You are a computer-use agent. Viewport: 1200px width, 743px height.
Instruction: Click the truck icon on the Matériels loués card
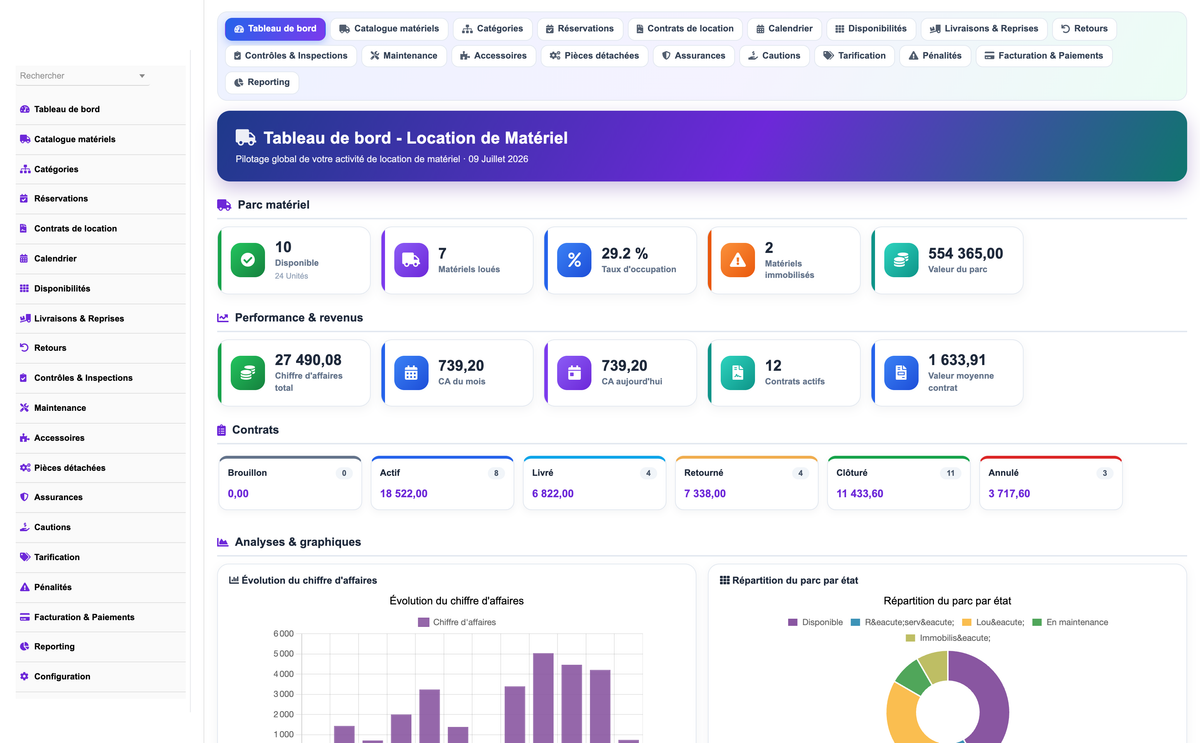411,260
